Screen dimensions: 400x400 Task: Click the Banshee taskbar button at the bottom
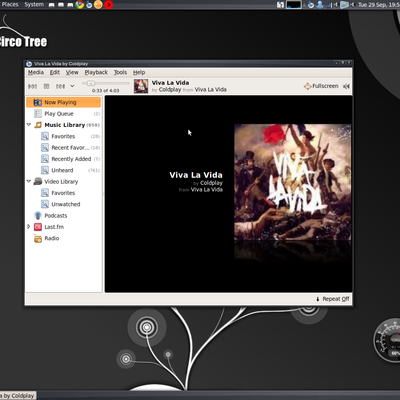click(x=18, y=396)
